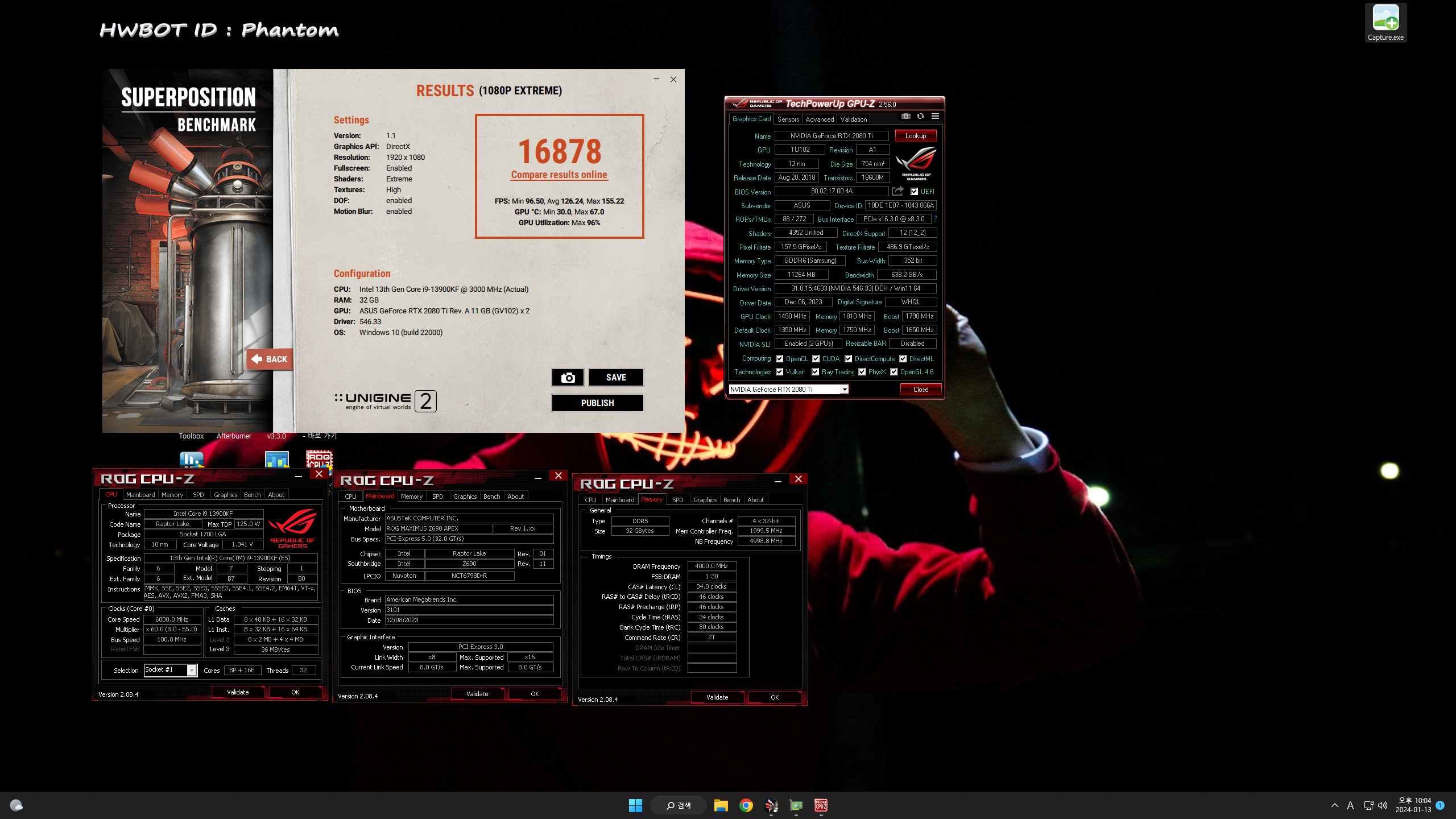Click OK in CPU-Z Mainboard window
Image resolution: width=1456 pixels, height=819 pixels.
(535, 694)
